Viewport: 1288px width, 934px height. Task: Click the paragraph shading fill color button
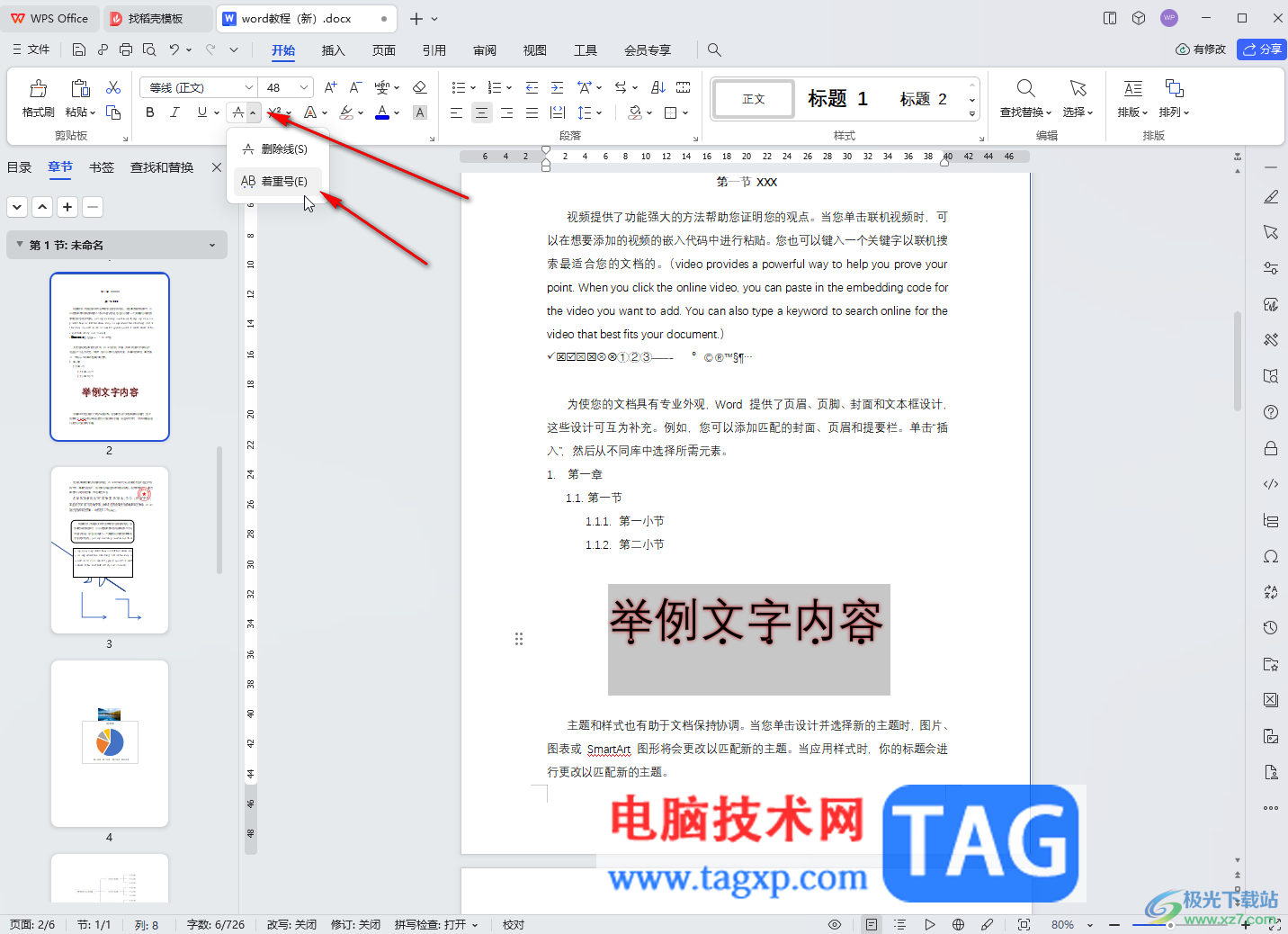click(x=635, y=112)
